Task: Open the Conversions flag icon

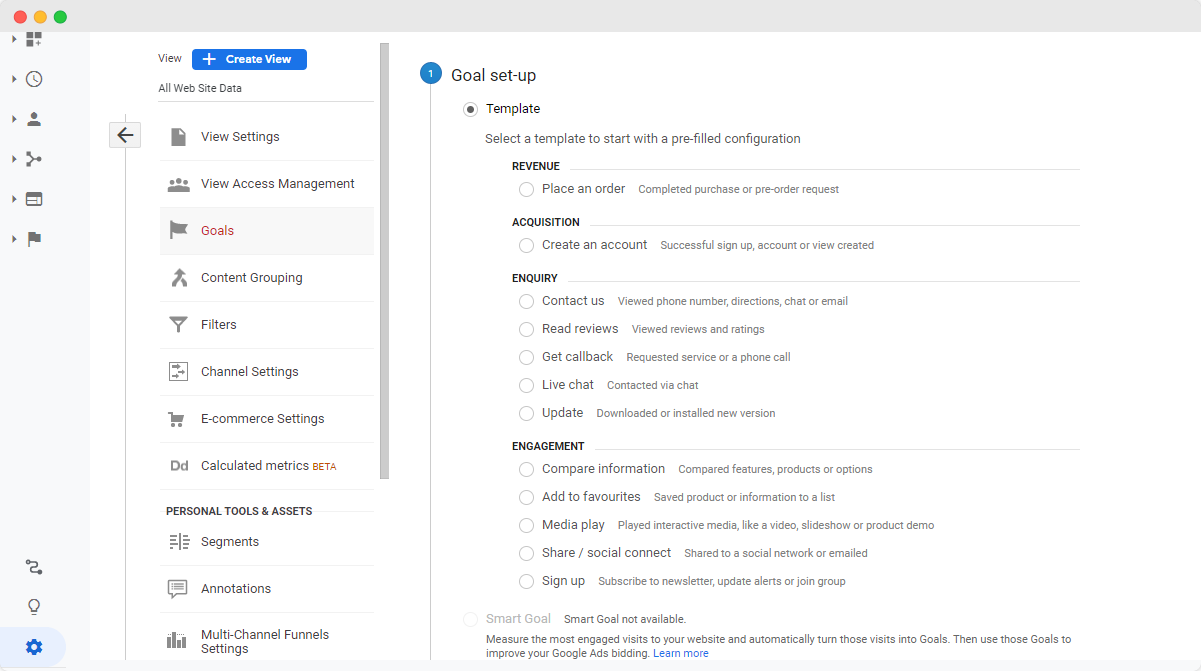Action: point(34,239)
